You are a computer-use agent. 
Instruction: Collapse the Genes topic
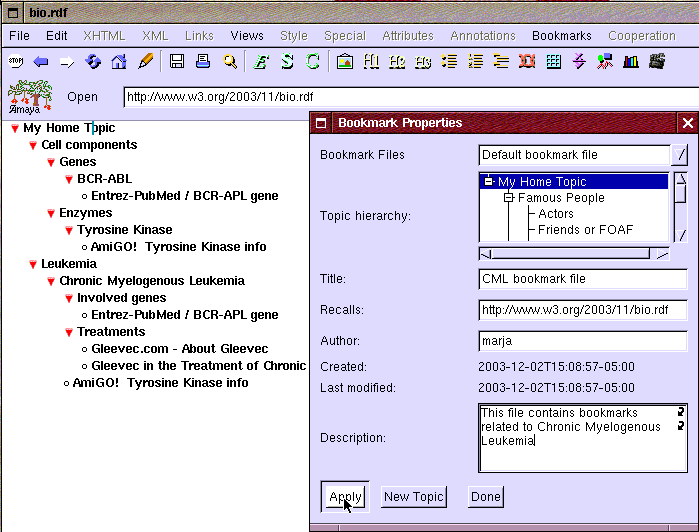51,162
